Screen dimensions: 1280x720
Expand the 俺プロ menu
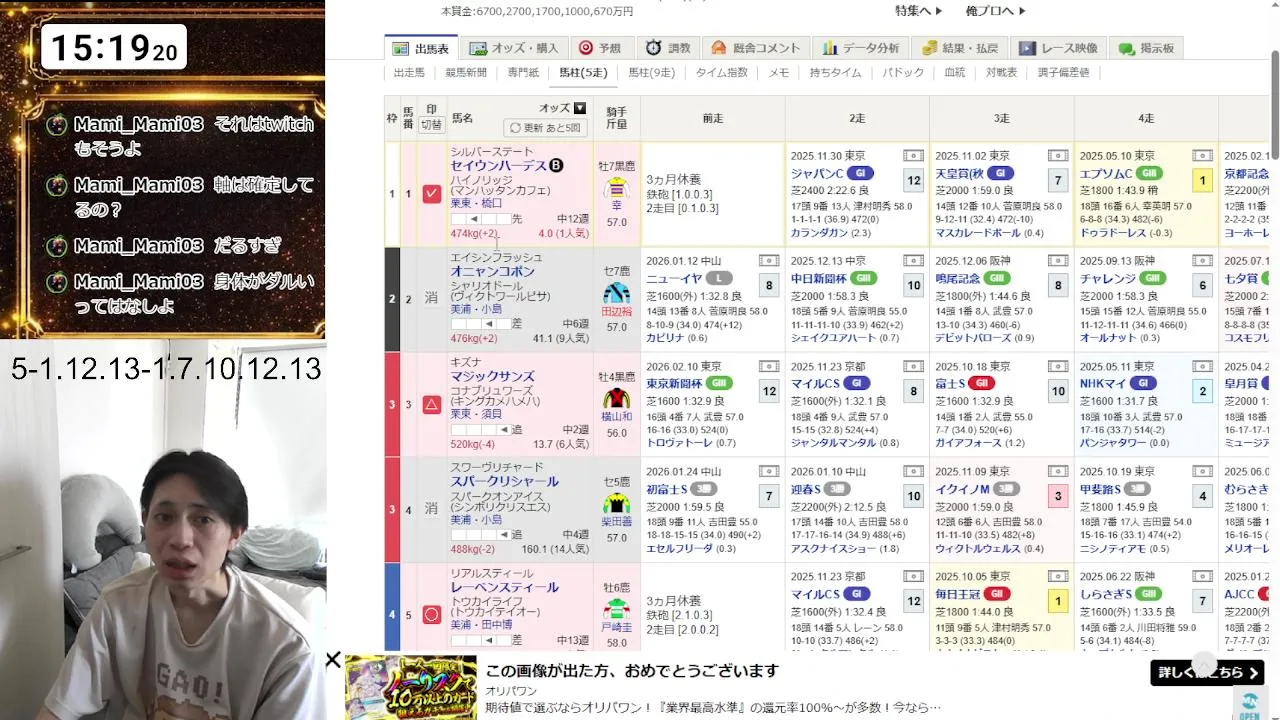(996, 11)
